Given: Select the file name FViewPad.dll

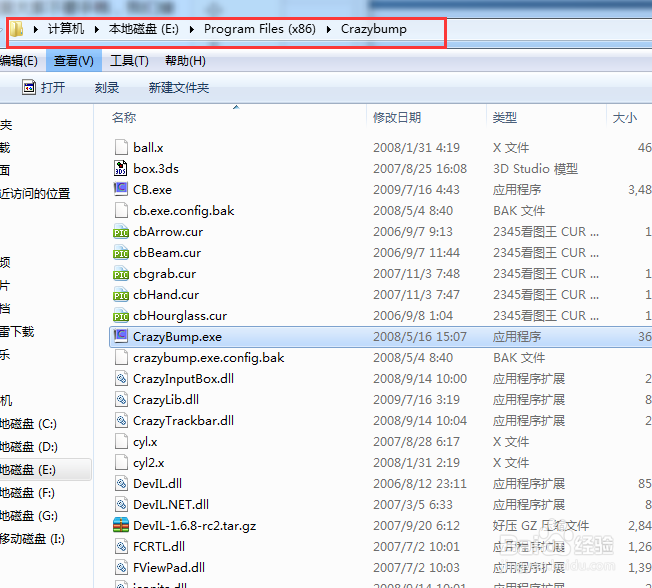Looking at the screenshot, I should point(169,568).
